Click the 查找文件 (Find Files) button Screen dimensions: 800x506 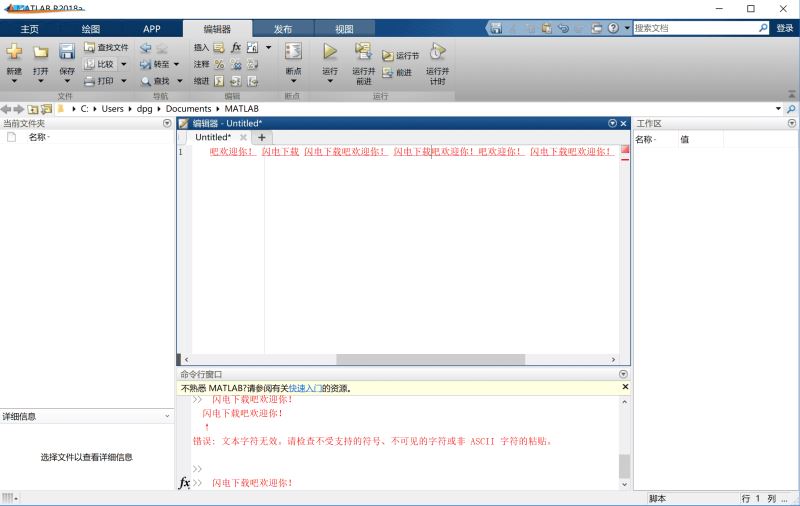[x=106, y=47]
